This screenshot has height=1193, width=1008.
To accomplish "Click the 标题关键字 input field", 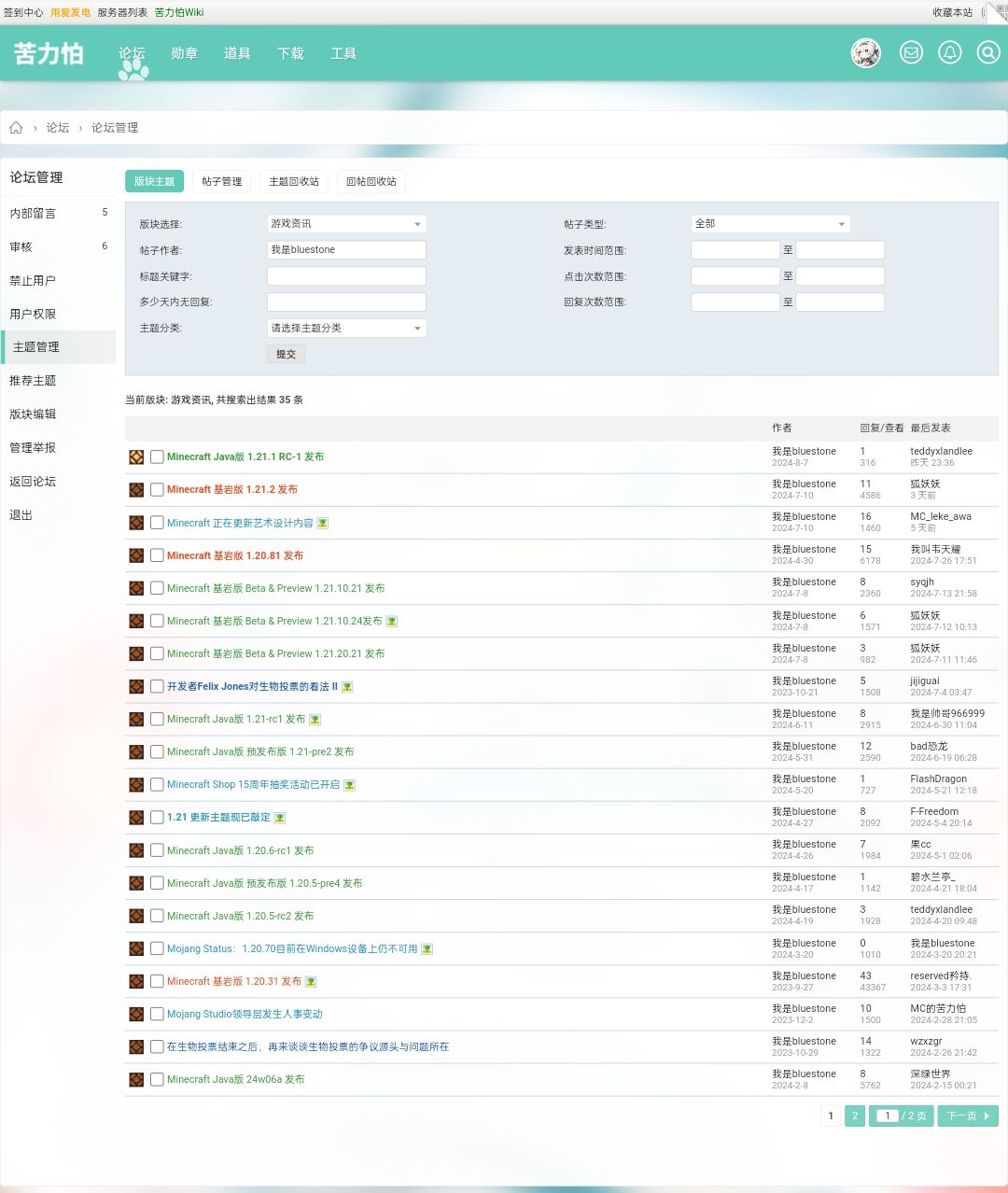I will coord(346,276).
